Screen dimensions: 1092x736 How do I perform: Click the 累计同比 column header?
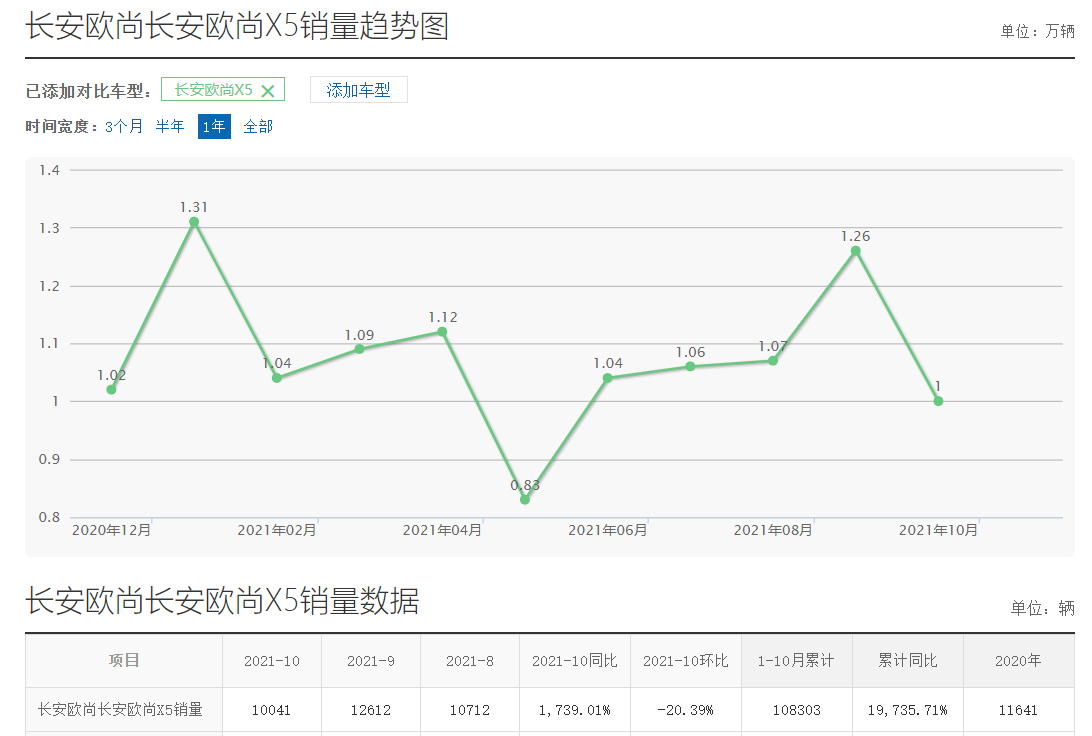point(907,660)
